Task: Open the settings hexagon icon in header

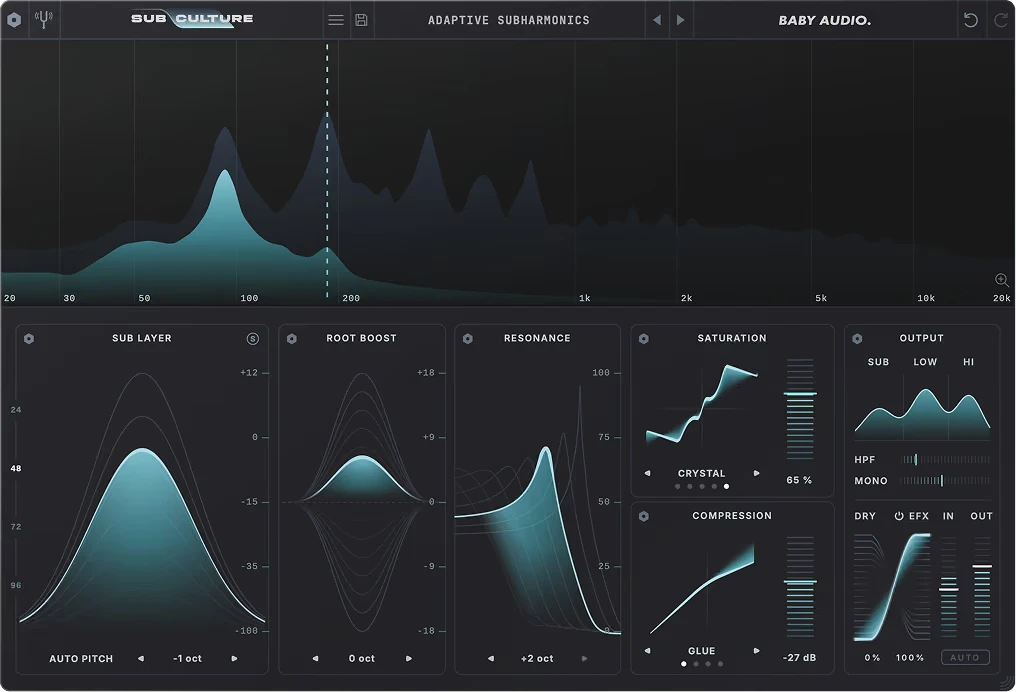Action: (14, 20)
